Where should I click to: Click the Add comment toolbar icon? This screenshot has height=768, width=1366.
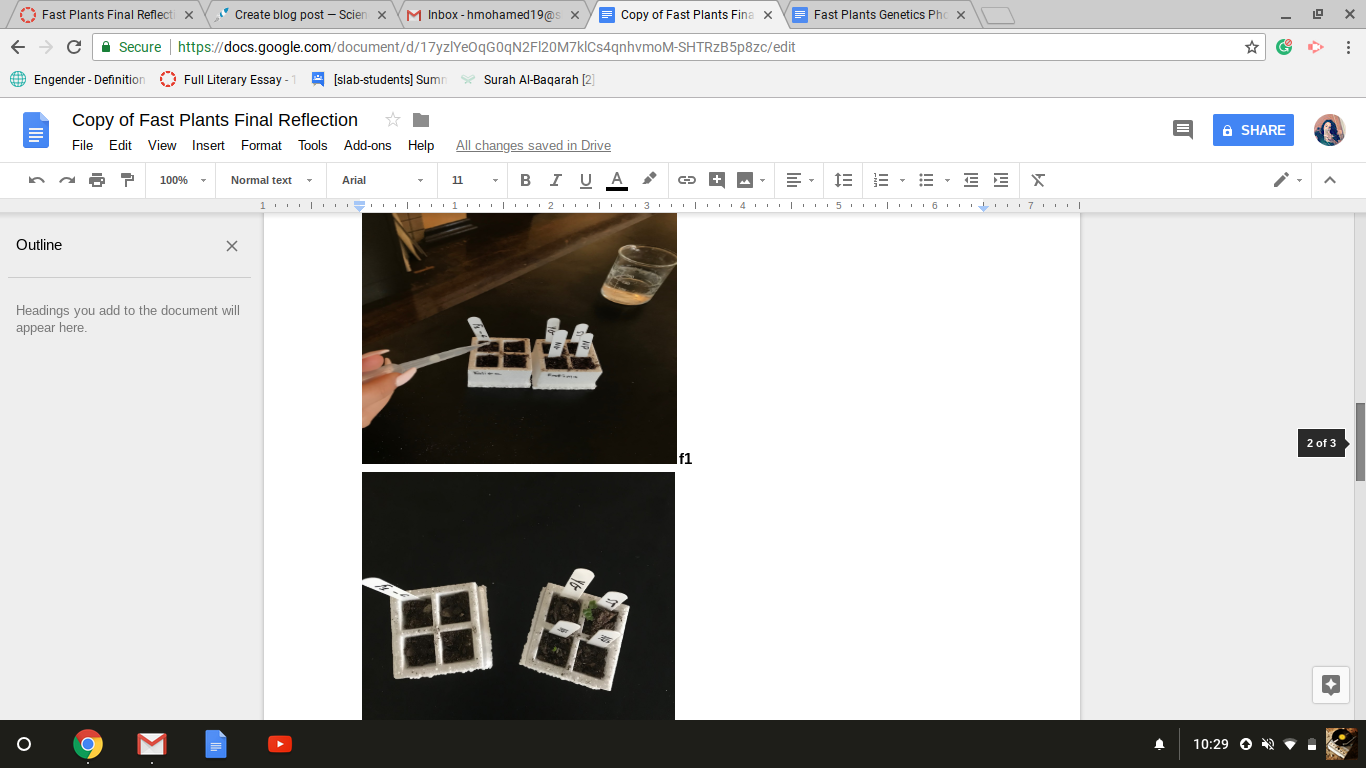pyautogui.click(x=717, y=180)
